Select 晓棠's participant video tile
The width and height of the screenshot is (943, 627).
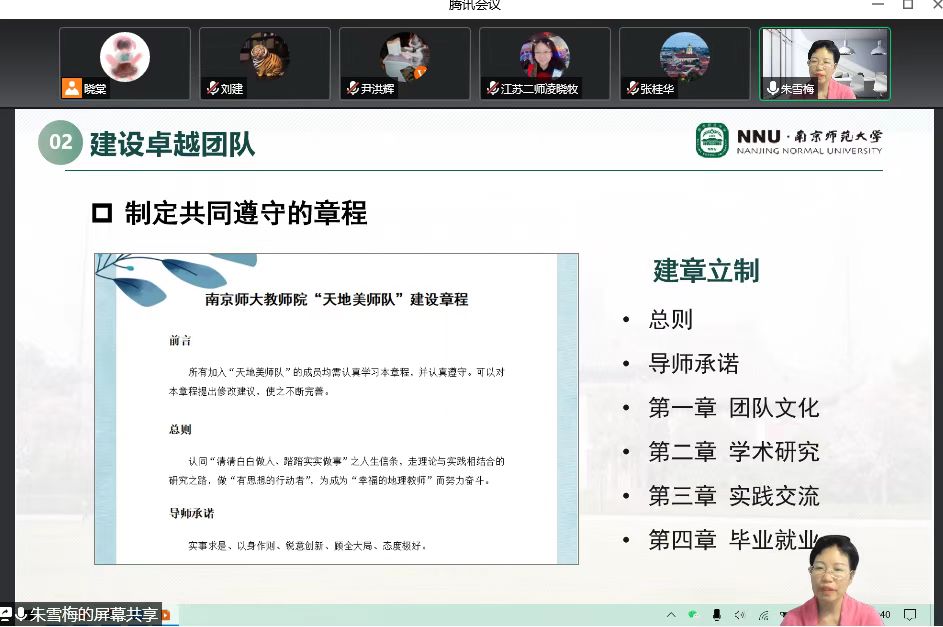click(125, 63)
